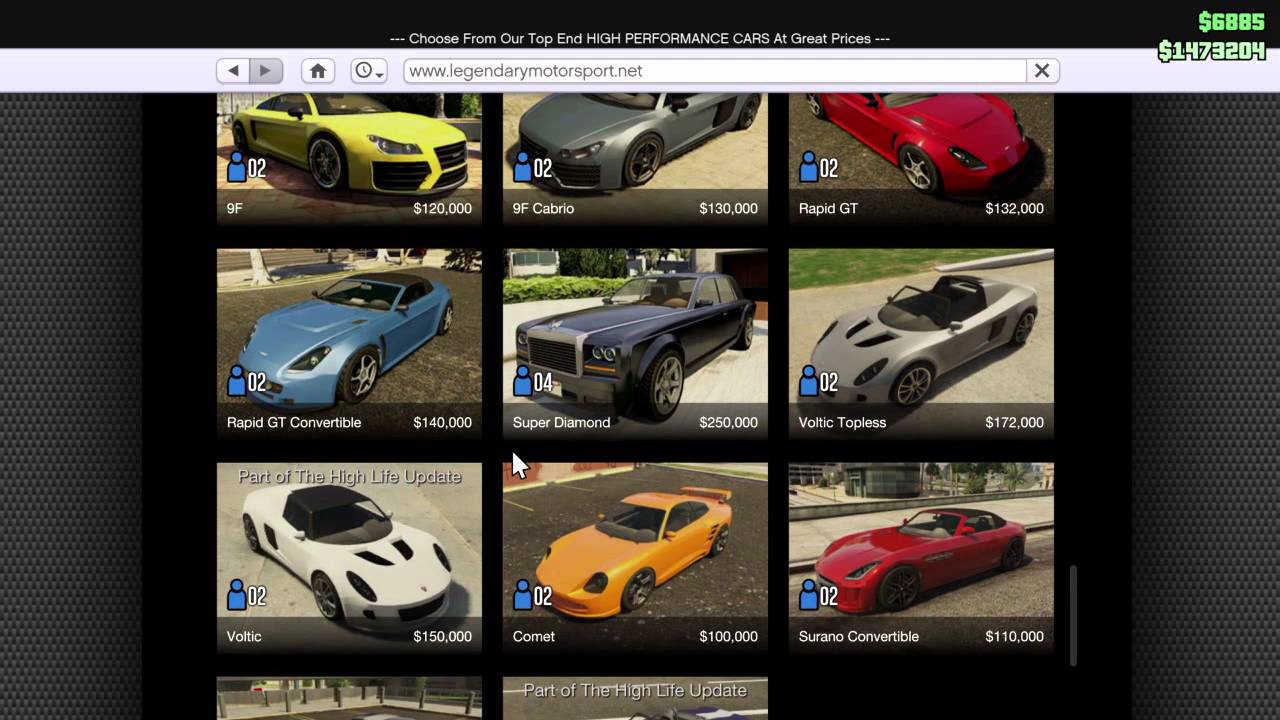Image resolution: width=1280 pixels, height=720 pixels.
Task: Click the $172,000 price
Action: (1014, 422)
